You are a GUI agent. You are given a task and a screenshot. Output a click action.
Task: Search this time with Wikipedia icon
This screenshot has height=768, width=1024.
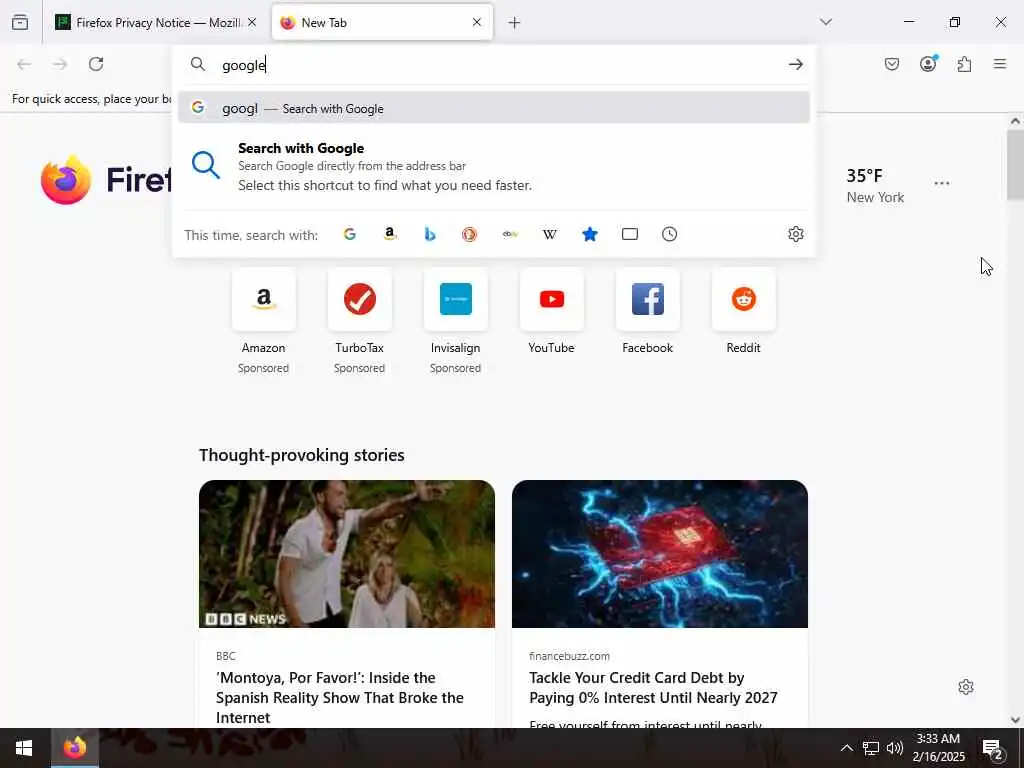(550, 234)
